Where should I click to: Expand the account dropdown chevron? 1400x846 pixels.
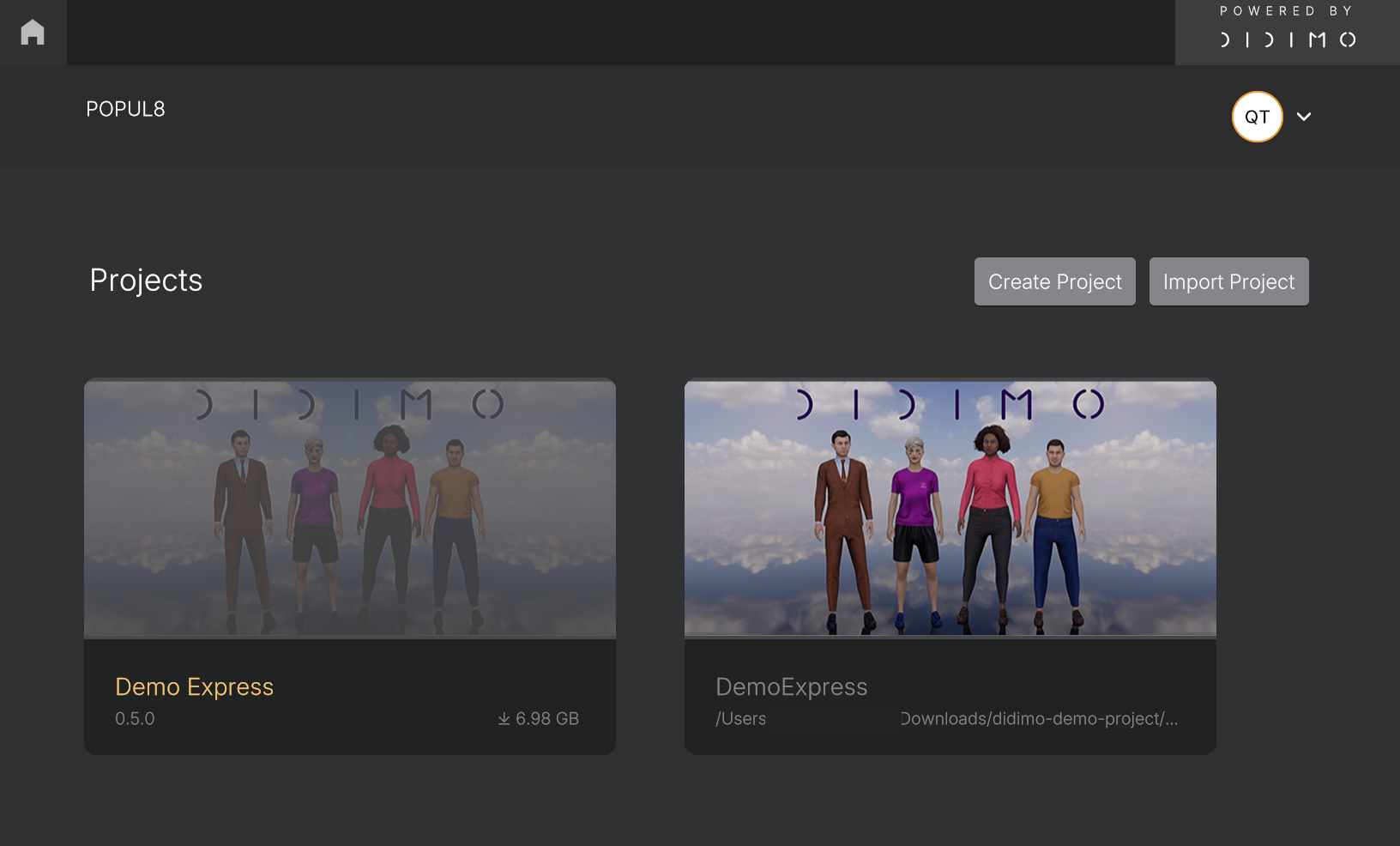coord(1304,117)
